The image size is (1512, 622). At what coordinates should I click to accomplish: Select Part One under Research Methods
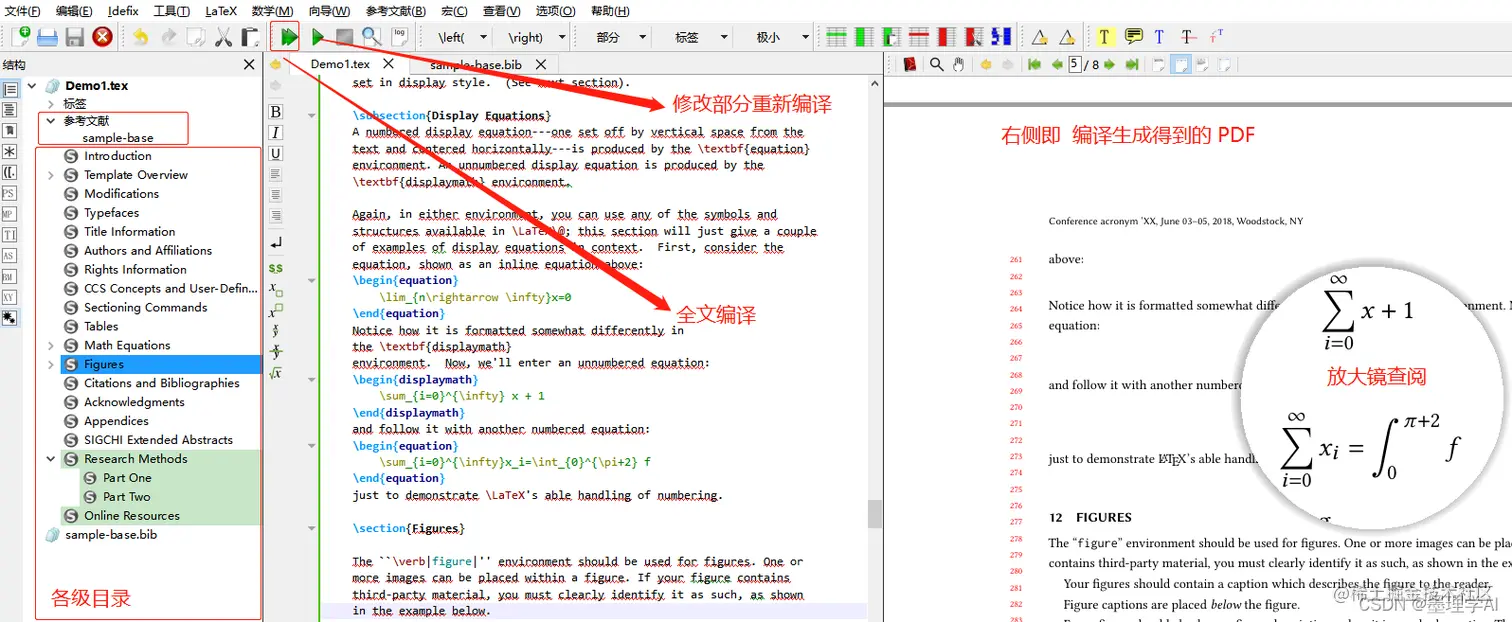tap(127, 478)
